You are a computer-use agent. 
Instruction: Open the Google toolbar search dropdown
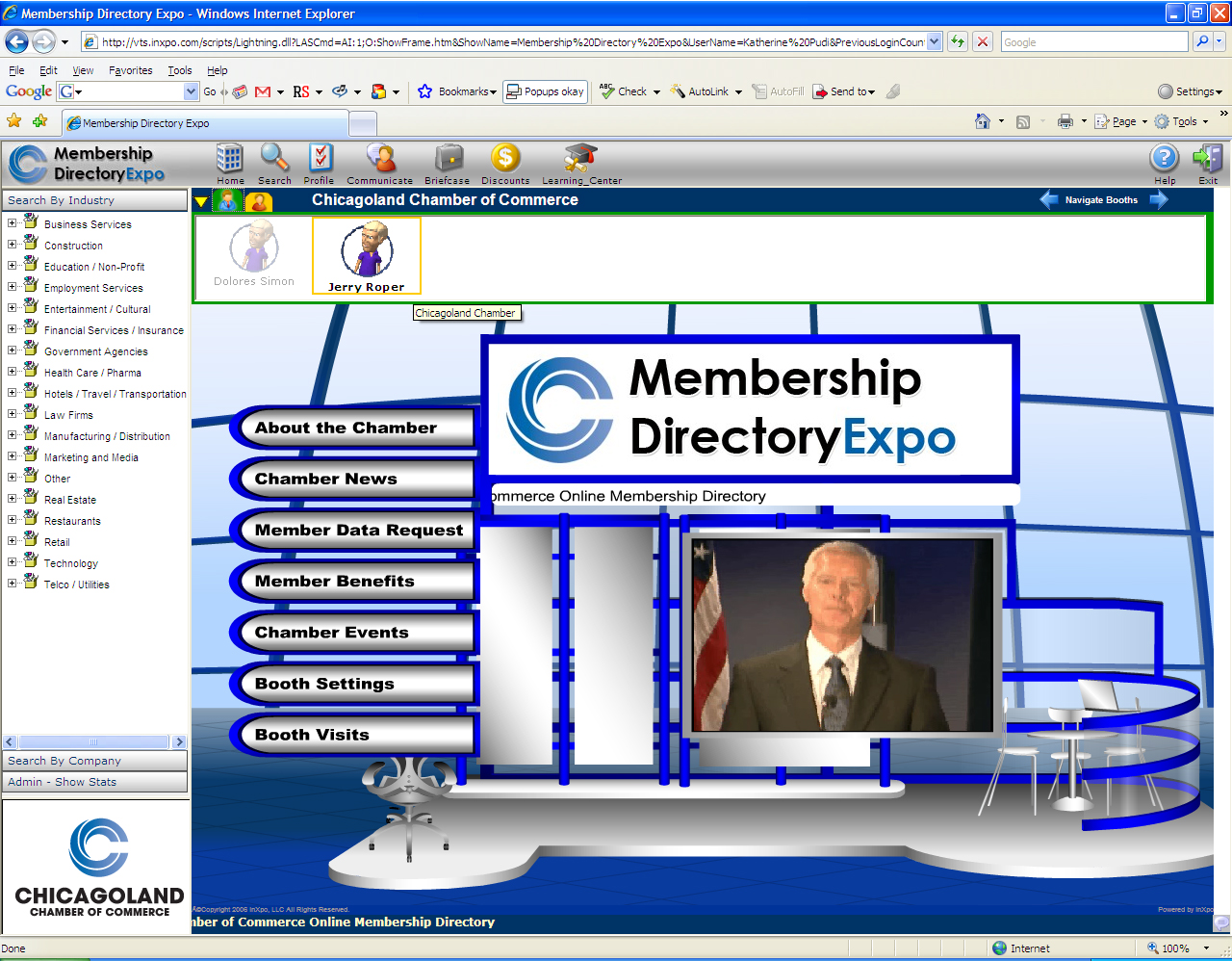(x=191, y=91)
